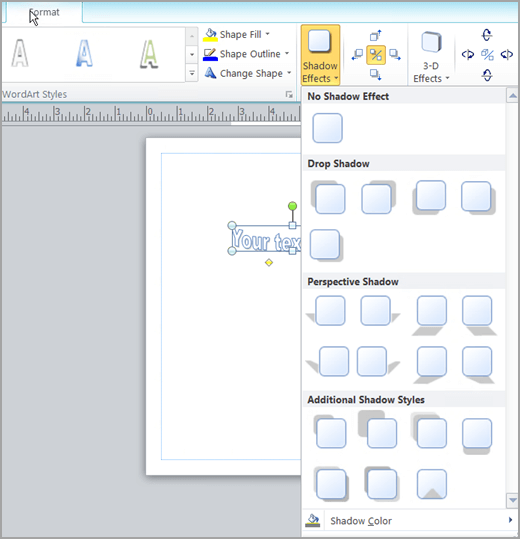Screen dimensions: 520x539
Task: Select the blue gradient WordArt style
Action: (x=84, y=53)
